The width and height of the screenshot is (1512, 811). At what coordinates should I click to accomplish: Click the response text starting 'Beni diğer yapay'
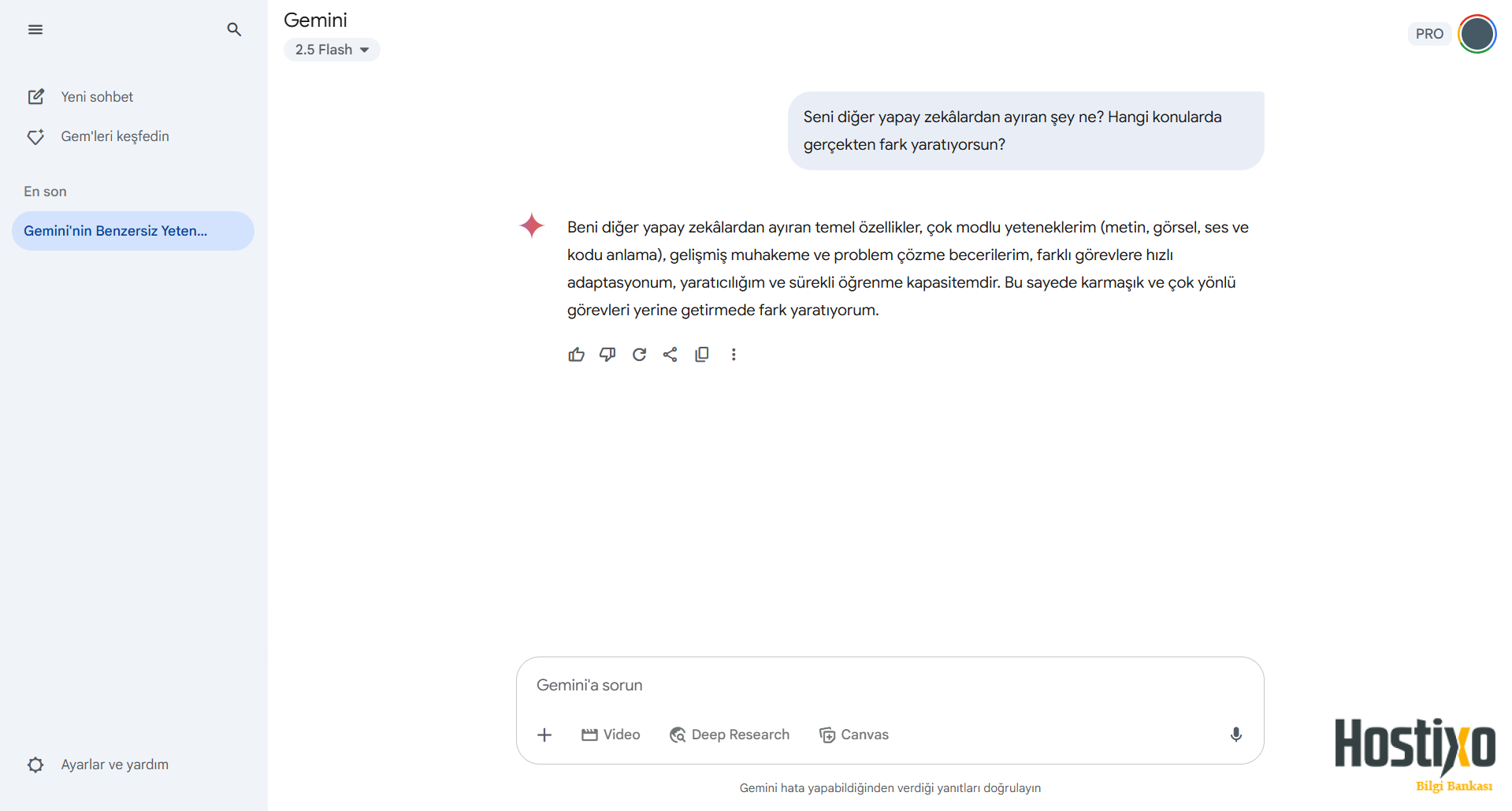point(908,269)
